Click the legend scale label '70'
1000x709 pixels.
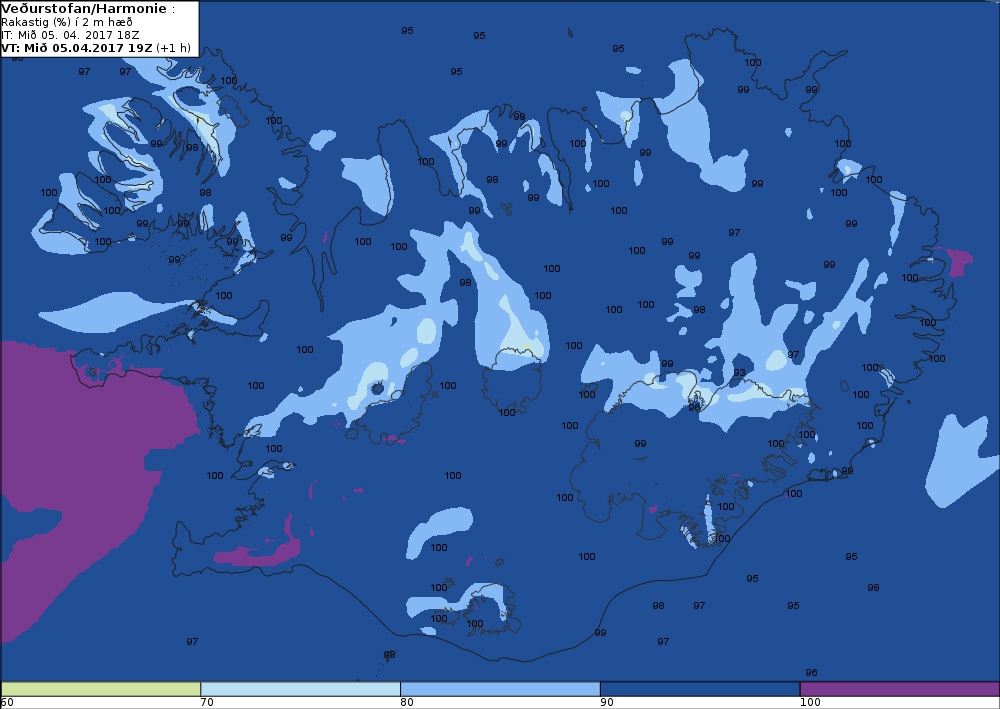pyautogui.click(x=207, y=702)
